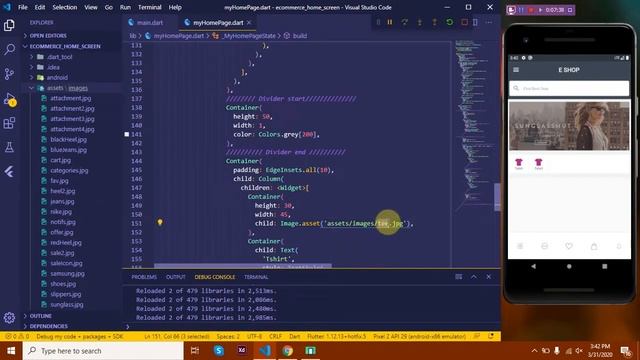Open the Testing flask view
The image size is (640, 360).
click(x=9, y=147)
